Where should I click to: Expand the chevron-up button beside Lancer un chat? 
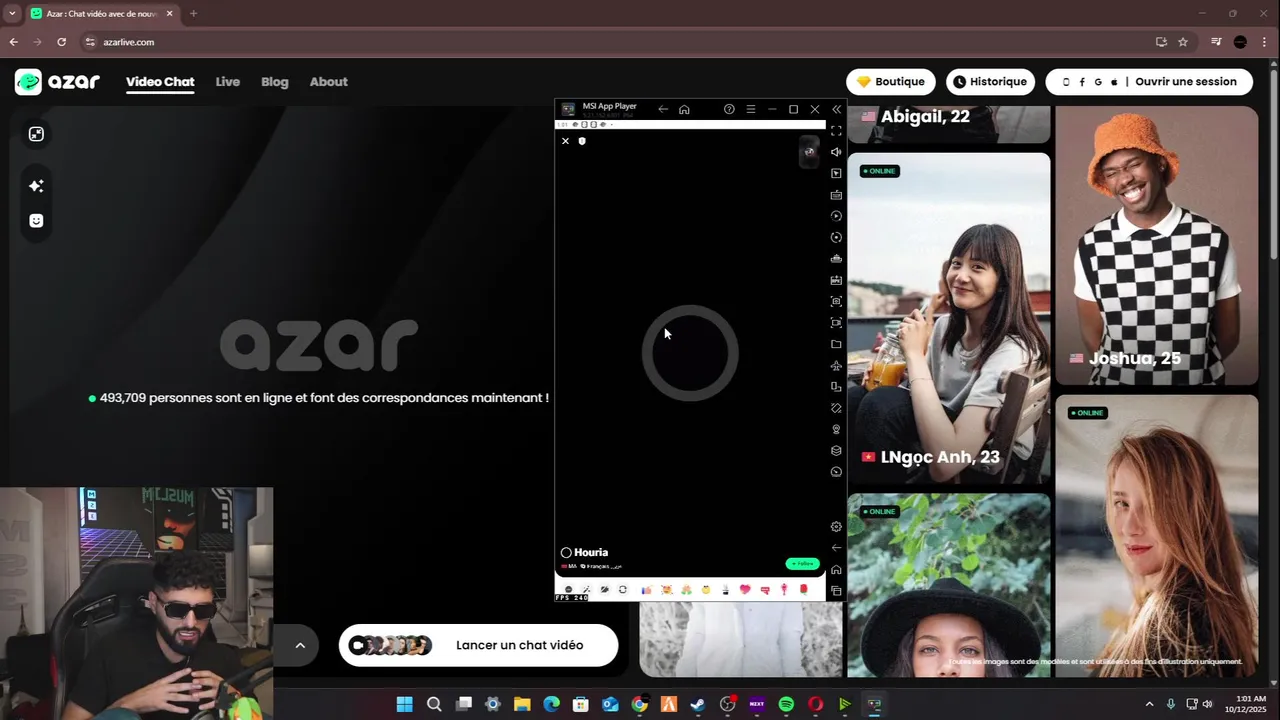click(x=299, y=646)
